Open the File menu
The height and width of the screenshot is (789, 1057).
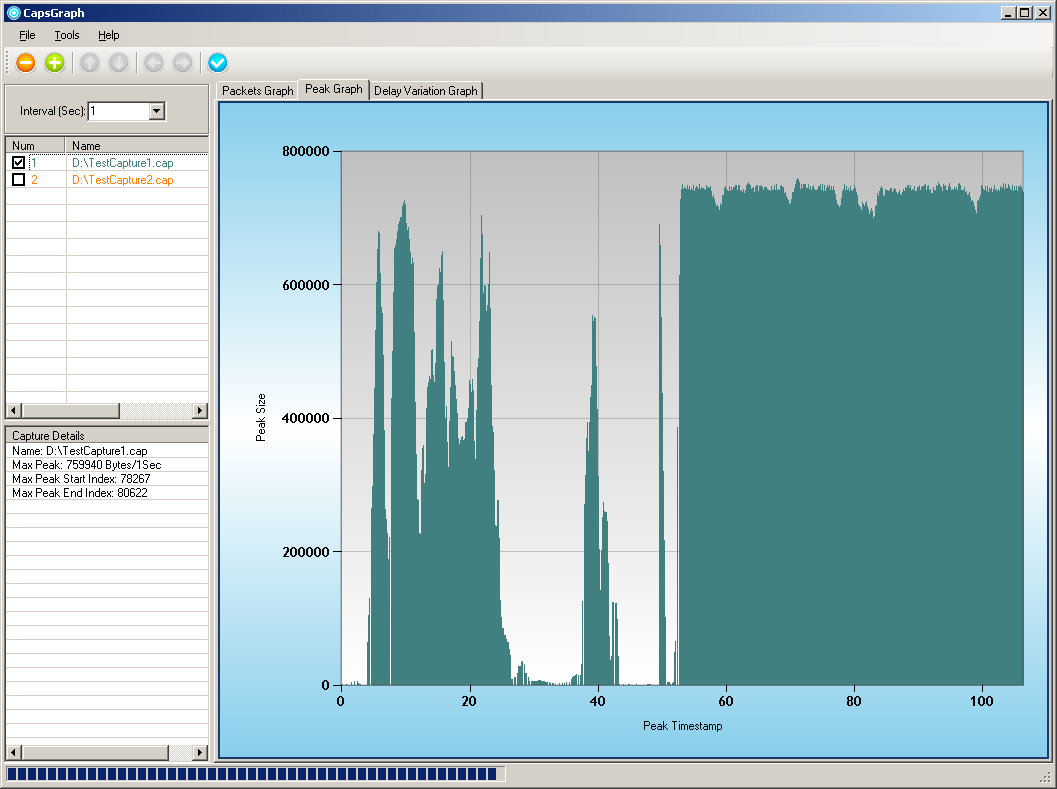click(x=27, y=35)
